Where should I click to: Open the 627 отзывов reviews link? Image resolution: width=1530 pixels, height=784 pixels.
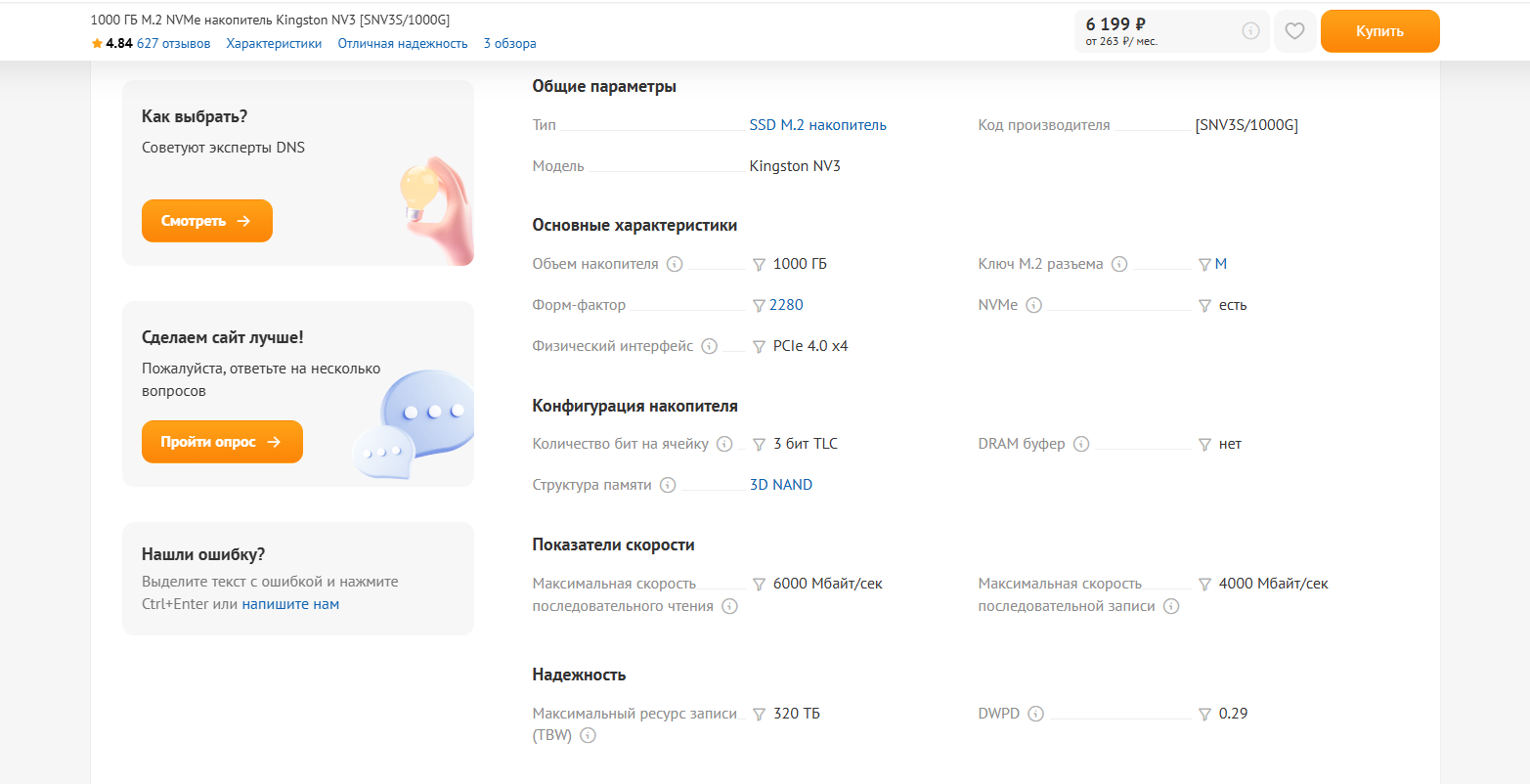(x=173, y=43)
